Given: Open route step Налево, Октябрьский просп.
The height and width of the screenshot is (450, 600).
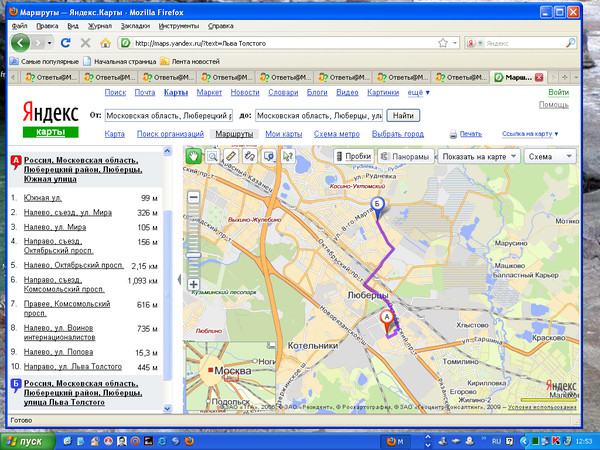Looking at the screenshot, I should pyautogui.click(x=74, y=266).
